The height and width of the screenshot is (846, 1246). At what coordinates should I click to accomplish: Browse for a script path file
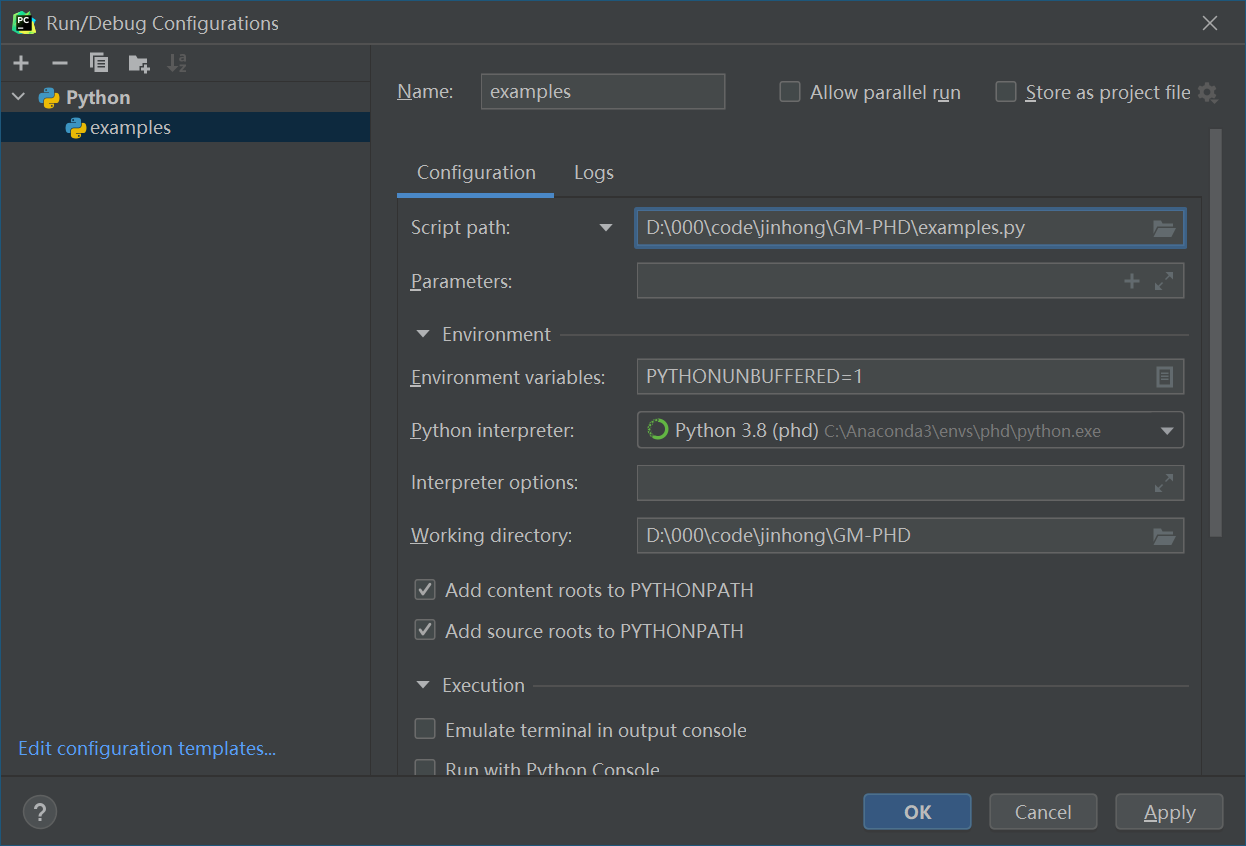(x=1163, y=228)
